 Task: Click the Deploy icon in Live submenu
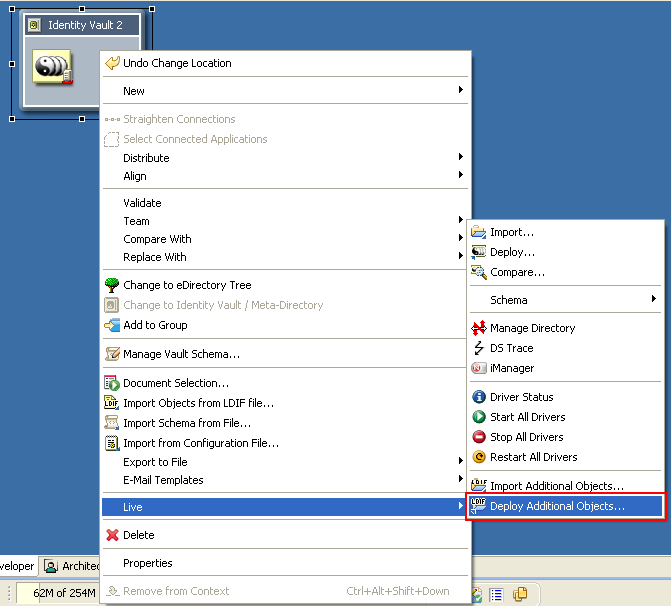(x=478, y=252)
